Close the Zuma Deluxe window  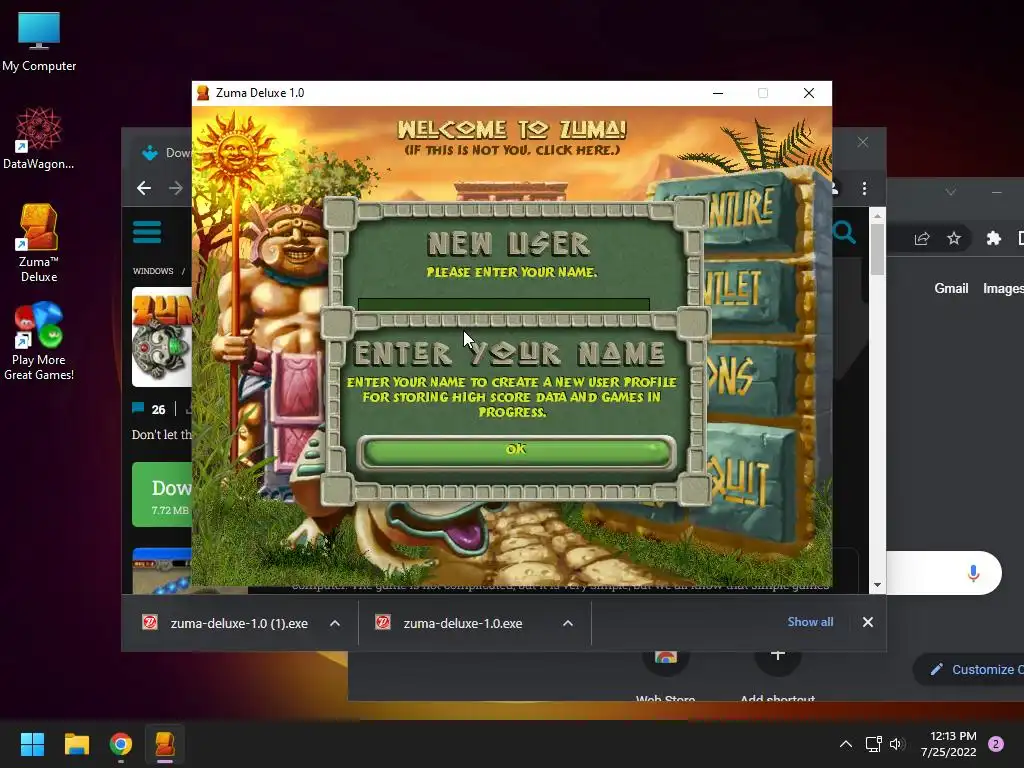pyautogui.click(x=808, y=93)
